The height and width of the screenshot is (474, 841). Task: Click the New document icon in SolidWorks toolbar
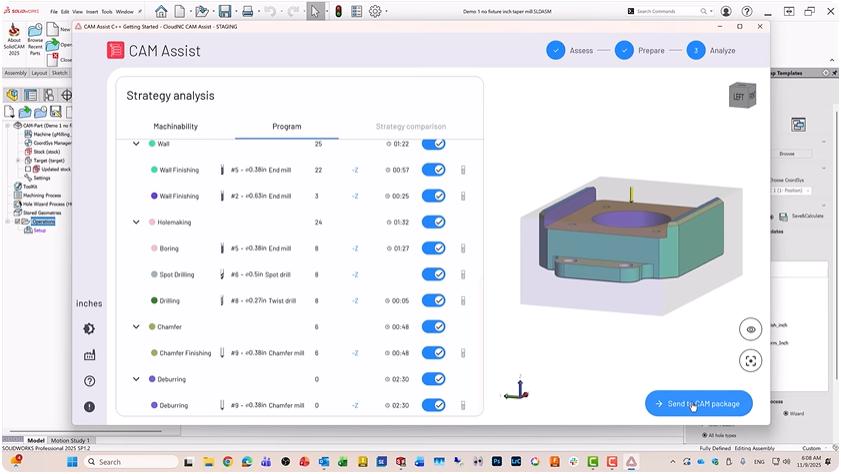tap(180, 11)
